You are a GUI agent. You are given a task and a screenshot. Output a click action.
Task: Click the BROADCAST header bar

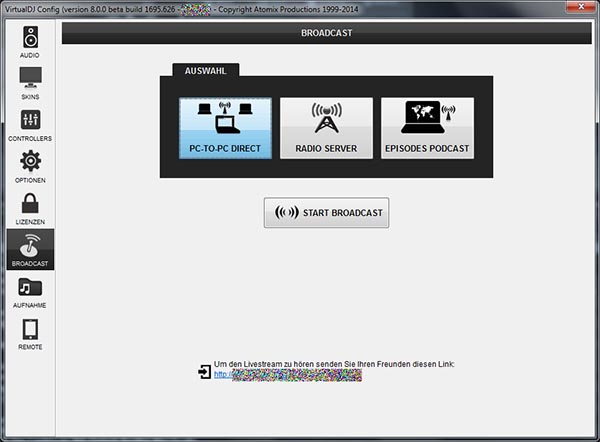tap(326, 33)
